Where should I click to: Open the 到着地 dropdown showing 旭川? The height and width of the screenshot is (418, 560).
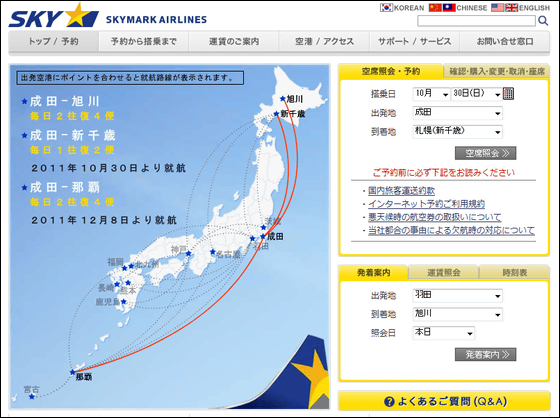pyautogui.click(x=458, y=314)
